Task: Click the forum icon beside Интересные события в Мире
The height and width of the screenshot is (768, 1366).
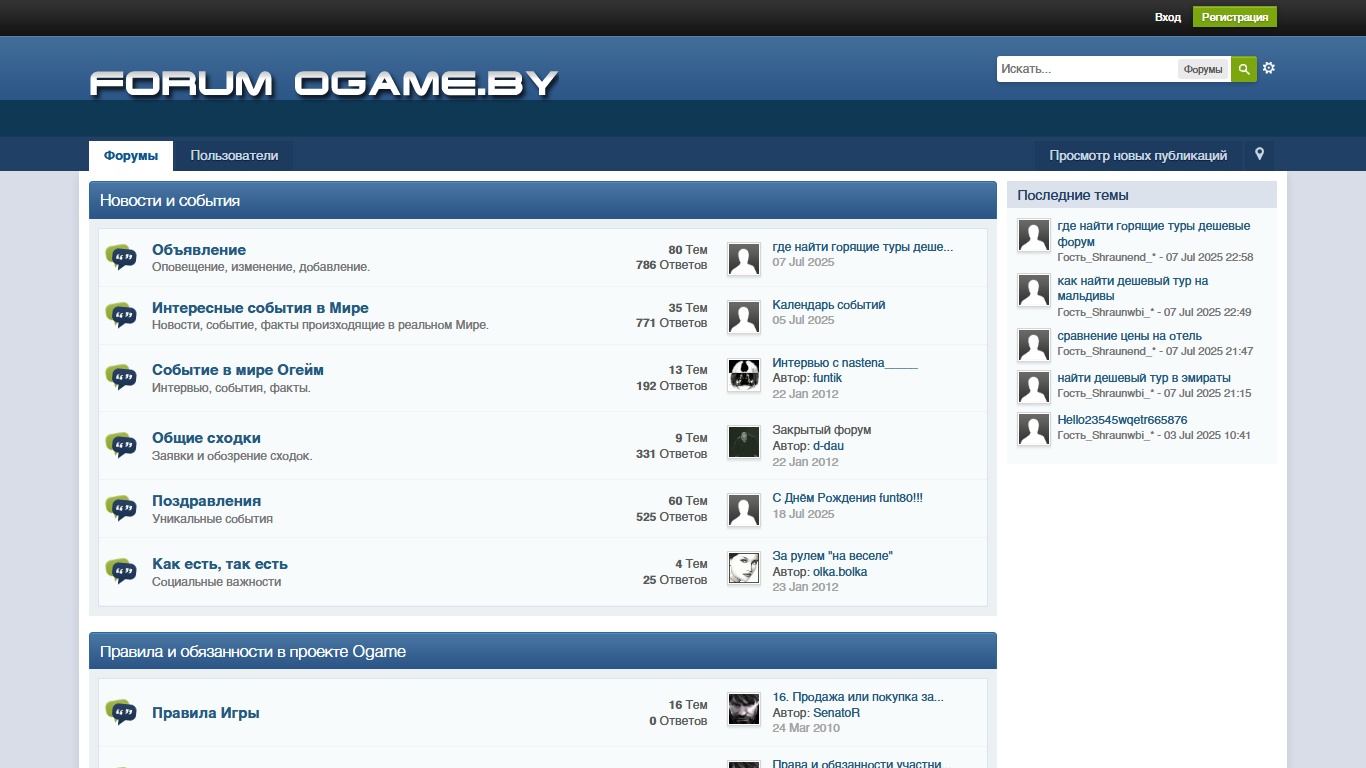Action: point(121,316)
